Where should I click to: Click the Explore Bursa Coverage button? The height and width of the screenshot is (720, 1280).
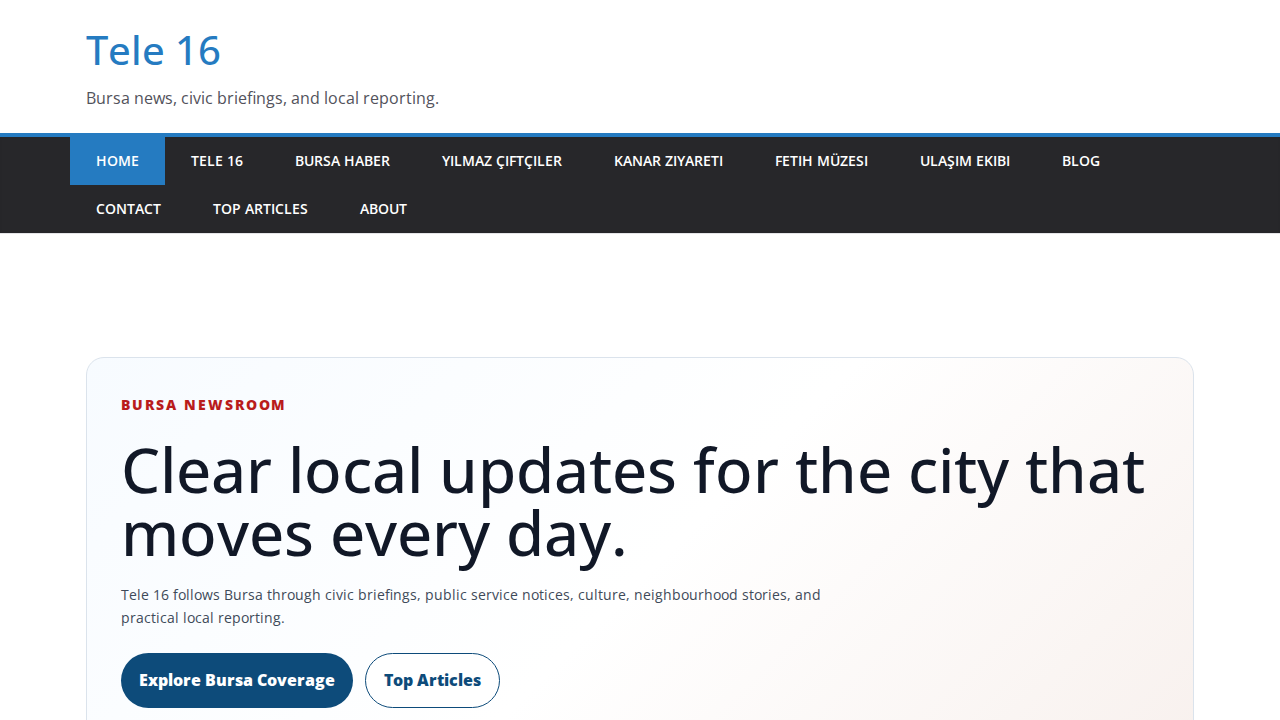(x=237, y=680)
